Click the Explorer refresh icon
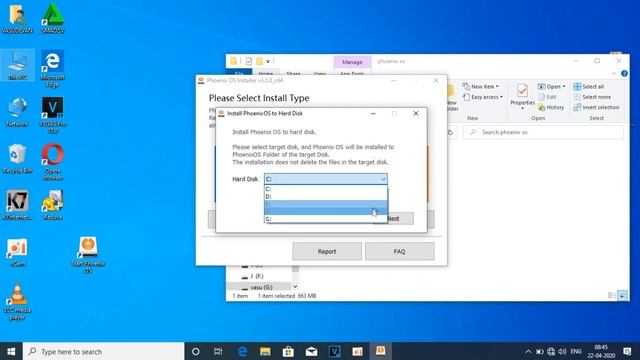The width and height of the screenshot is (640, 360). pyautogui.click(x=451, y=132)
